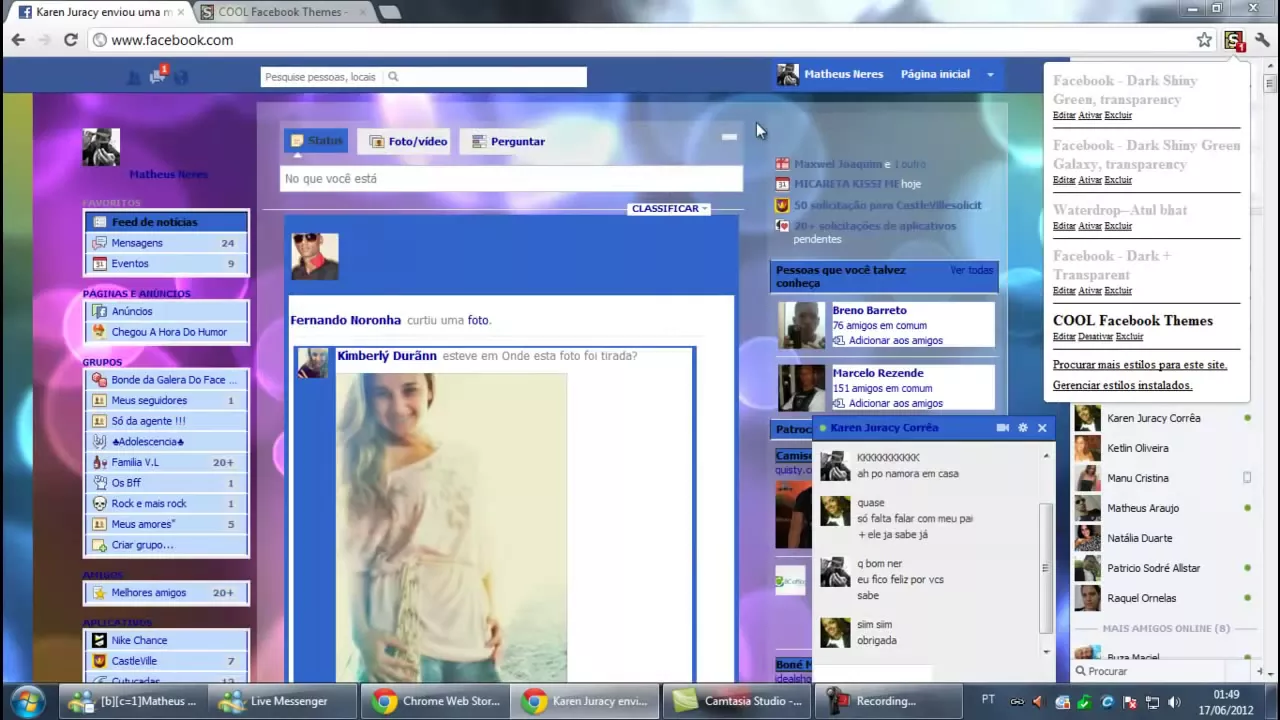Click the Fernando Noronha name link
Image resolution: width=1280 pixels, height=720 pixels.
point(345,320)
